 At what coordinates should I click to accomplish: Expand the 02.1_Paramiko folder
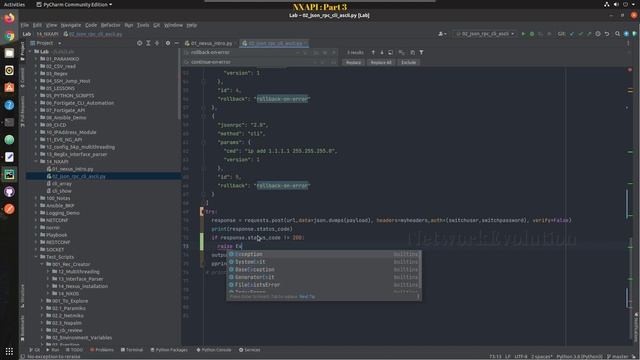point(42,308)
